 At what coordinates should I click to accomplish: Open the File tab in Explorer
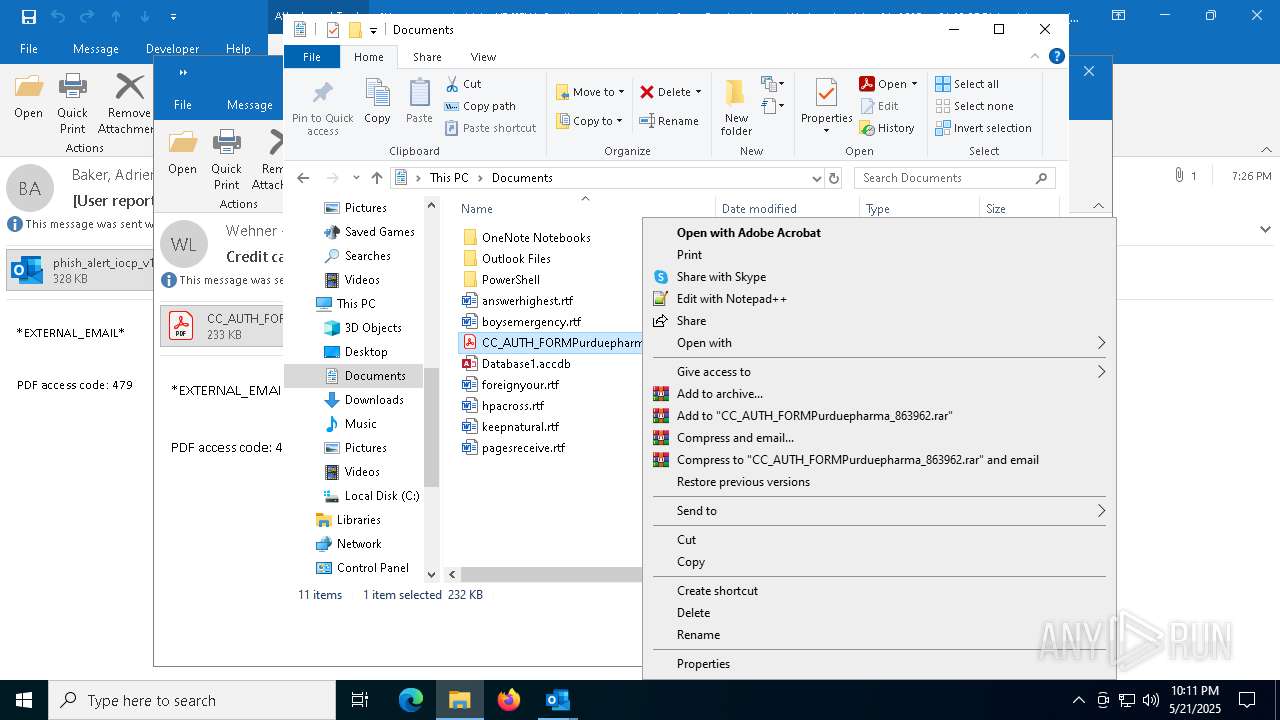[x=312, y=57]
